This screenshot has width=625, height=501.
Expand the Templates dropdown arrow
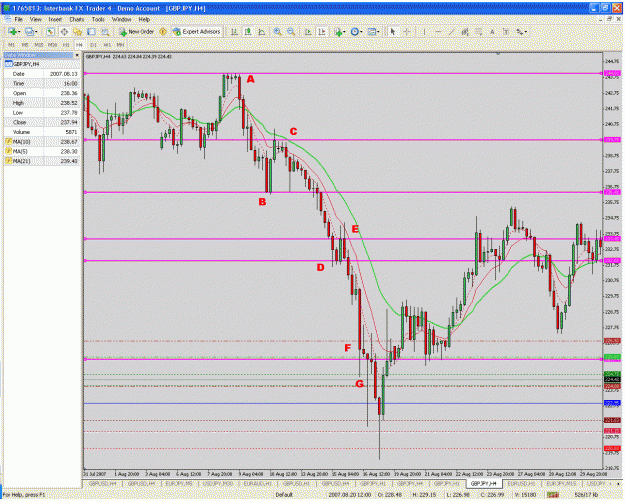pos(378,32)
